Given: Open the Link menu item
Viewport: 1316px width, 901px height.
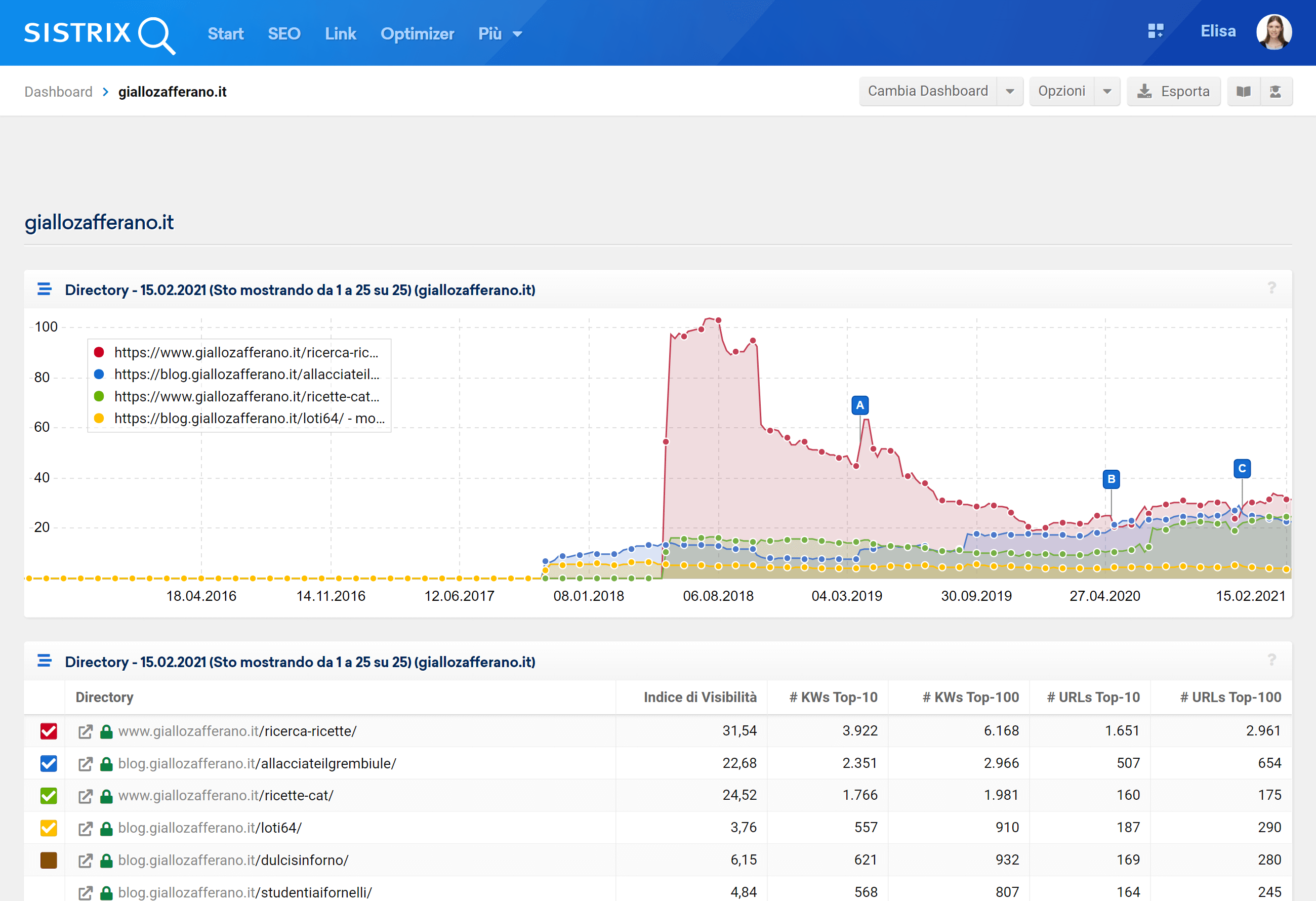Looking at the screenshot, I should click(x=340, y=34).
